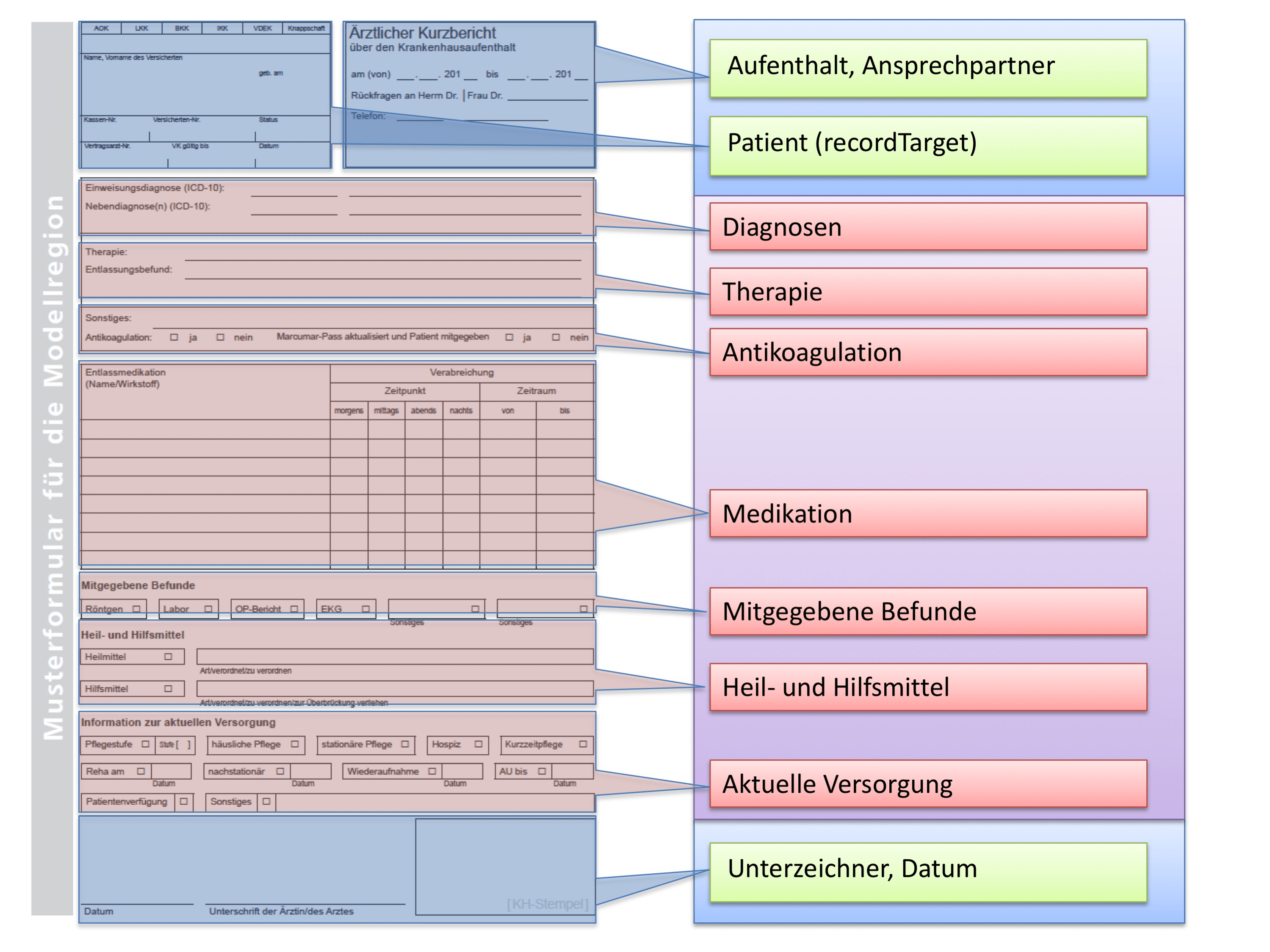
Task: Check the Röntgen checkbox
Action: point(136,609)
